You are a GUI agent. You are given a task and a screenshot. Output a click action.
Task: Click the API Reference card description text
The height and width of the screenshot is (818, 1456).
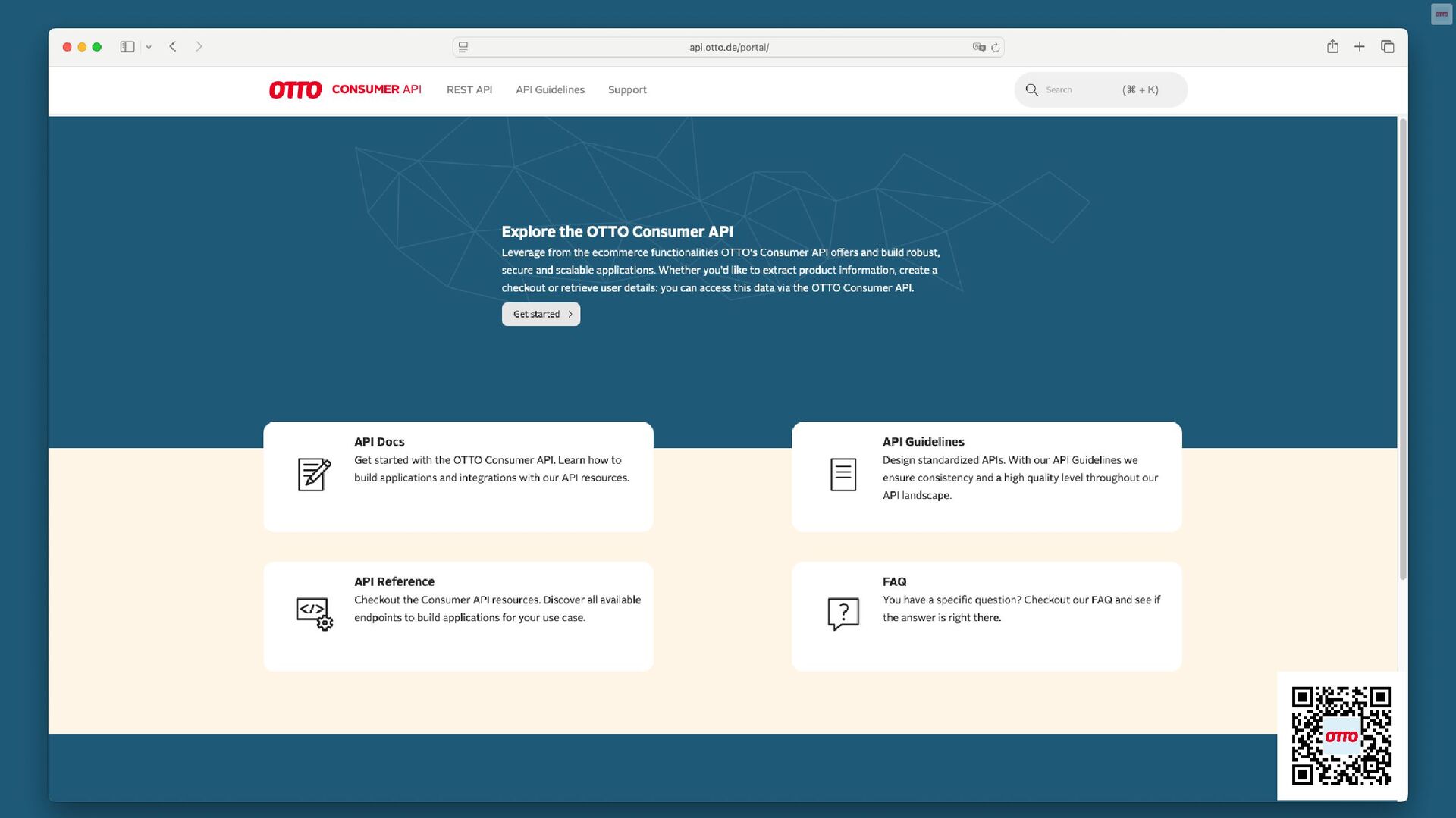(x=497, y=609)
